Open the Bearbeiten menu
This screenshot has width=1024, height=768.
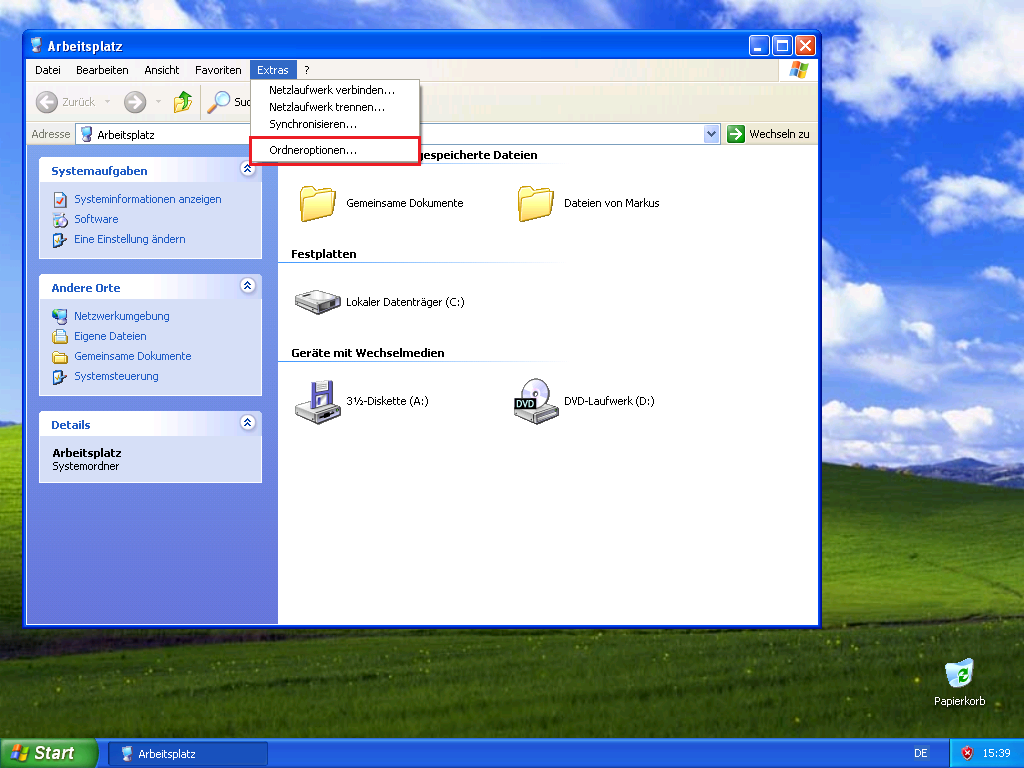[x=102, y=70]
